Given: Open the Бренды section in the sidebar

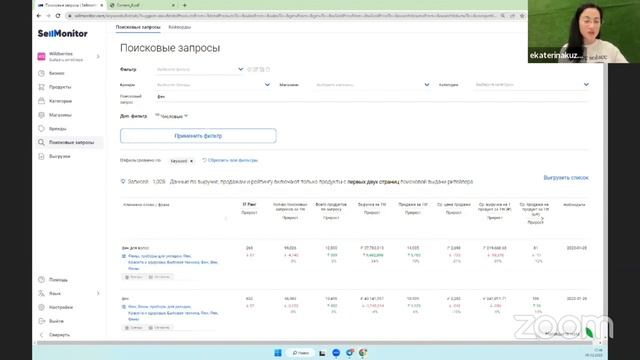Looking at the screenshot, I should tap(58, 129).
